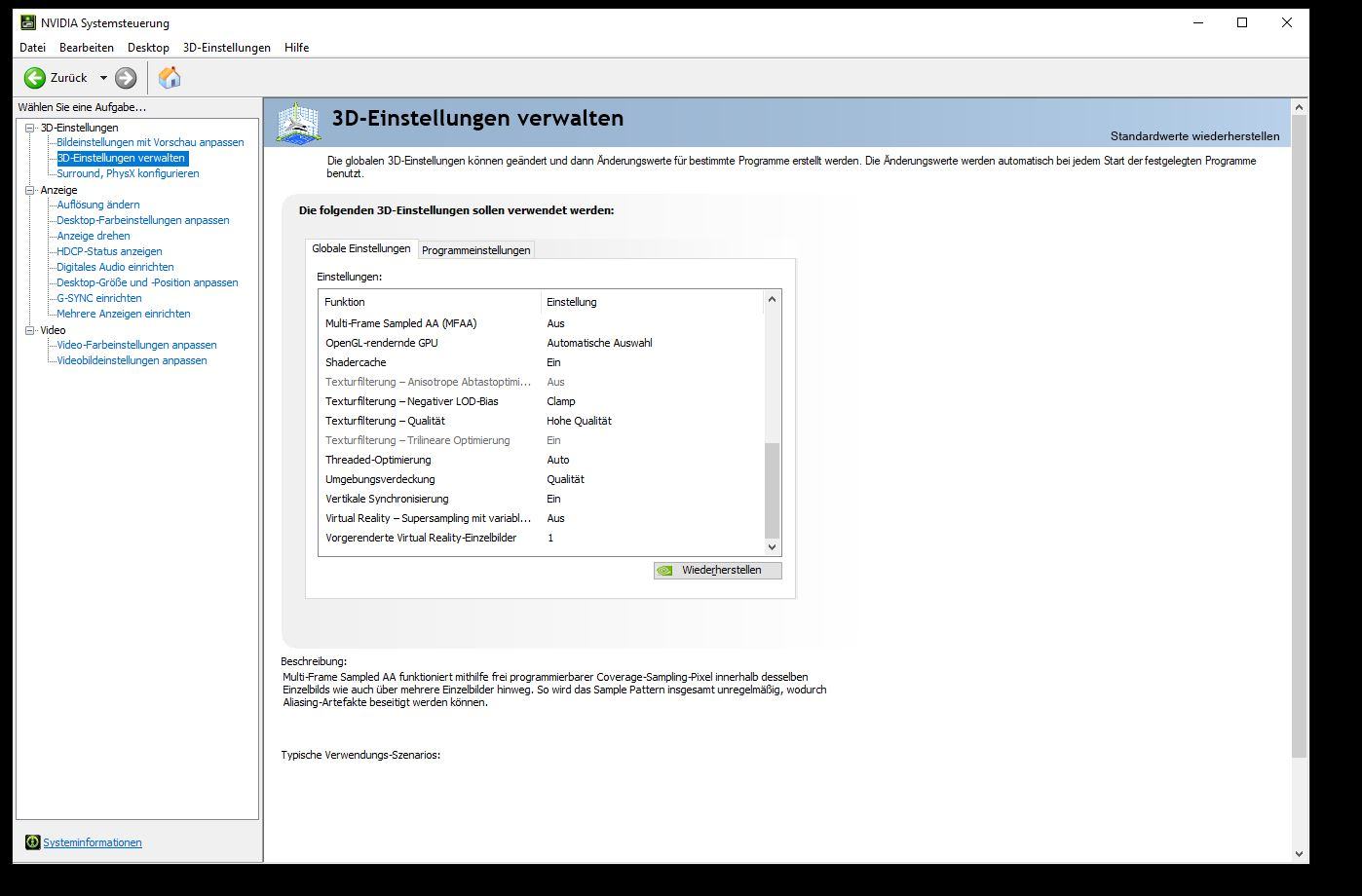
Task: Open the Bearbeiten menu
Action: click(87, 47)
